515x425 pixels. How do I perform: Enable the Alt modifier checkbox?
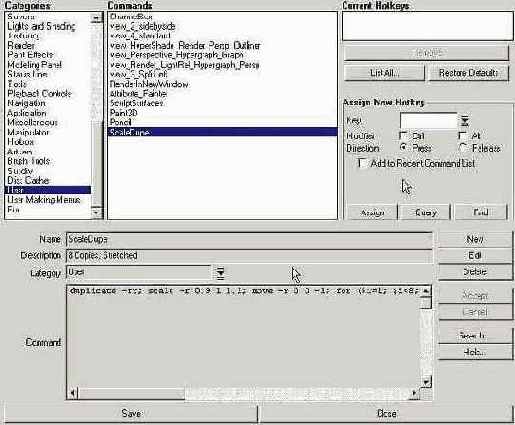[x=462, y=135]
